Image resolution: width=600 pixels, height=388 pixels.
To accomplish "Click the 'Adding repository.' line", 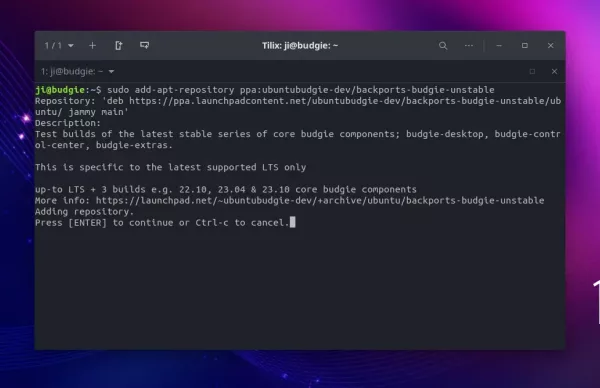I will click(85, 212).
